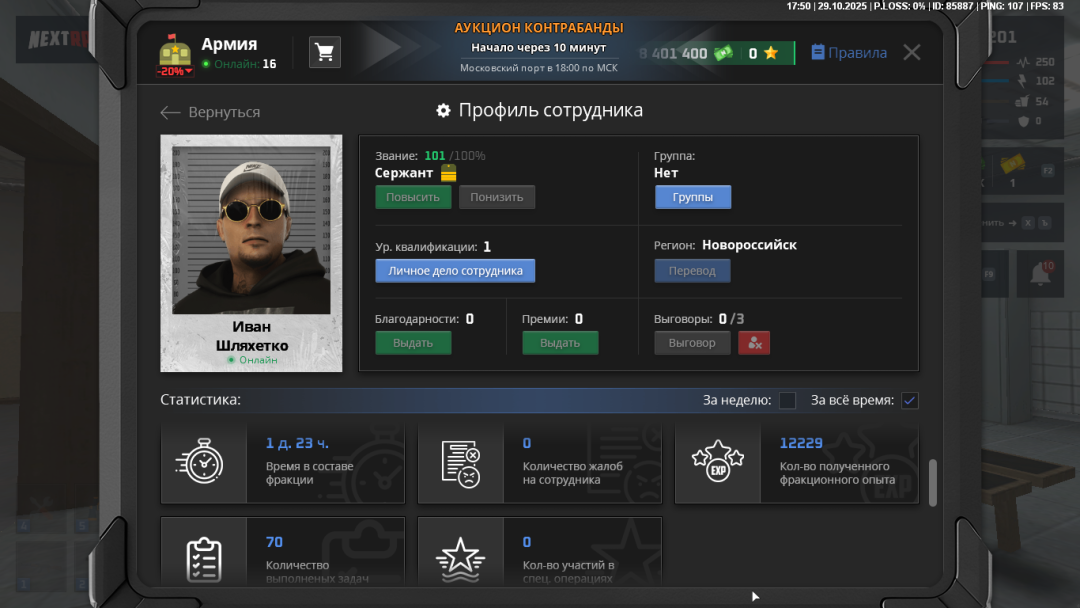This screenshot has width=1080, height=608.
Task: Click Выдать under Премии
Action: tap(560, 342)
